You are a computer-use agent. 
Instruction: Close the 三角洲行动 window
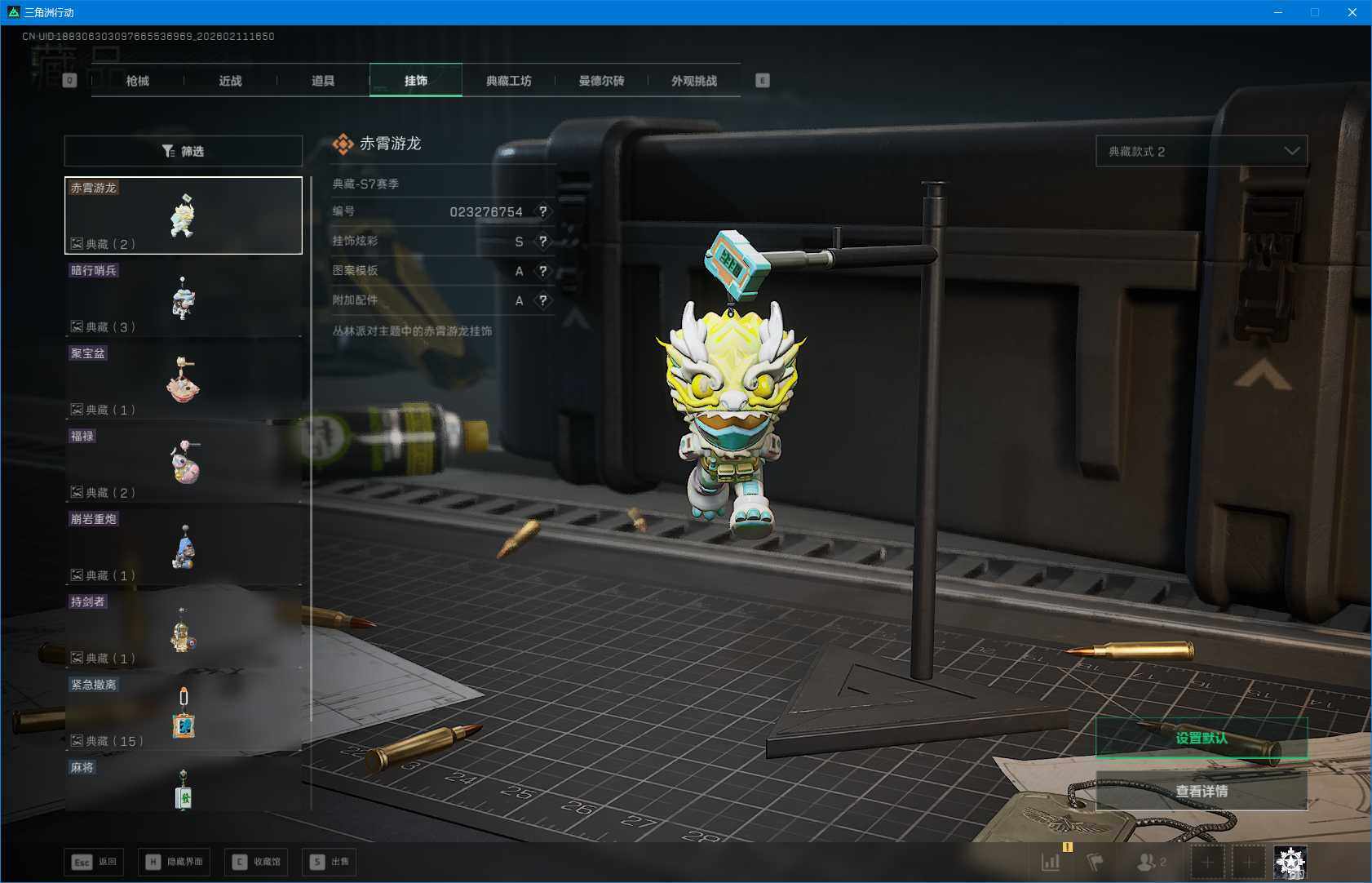[x=1352, y=12]
